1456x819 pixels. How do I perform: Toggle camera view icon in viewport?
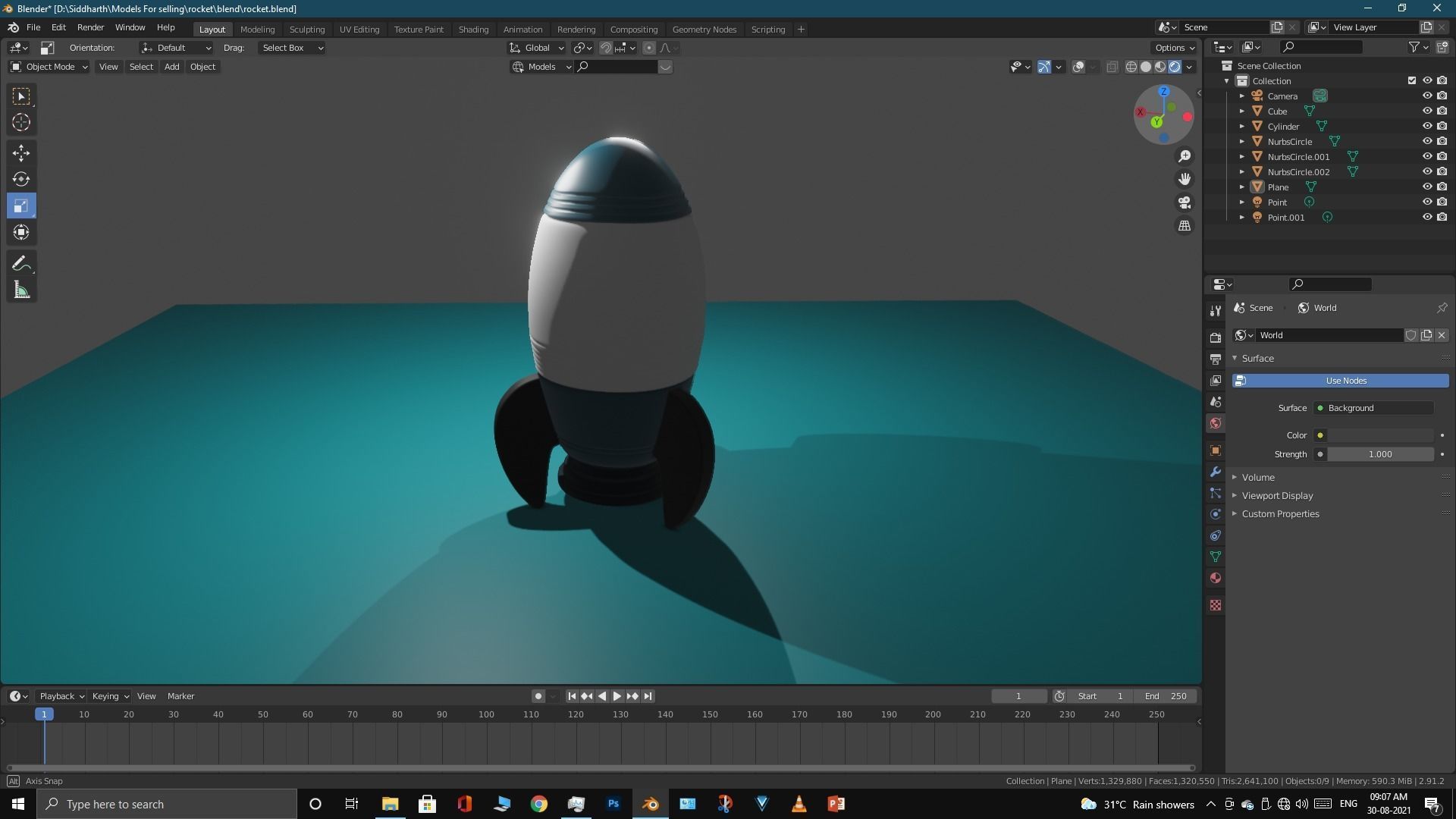(x=1185, y=202)
